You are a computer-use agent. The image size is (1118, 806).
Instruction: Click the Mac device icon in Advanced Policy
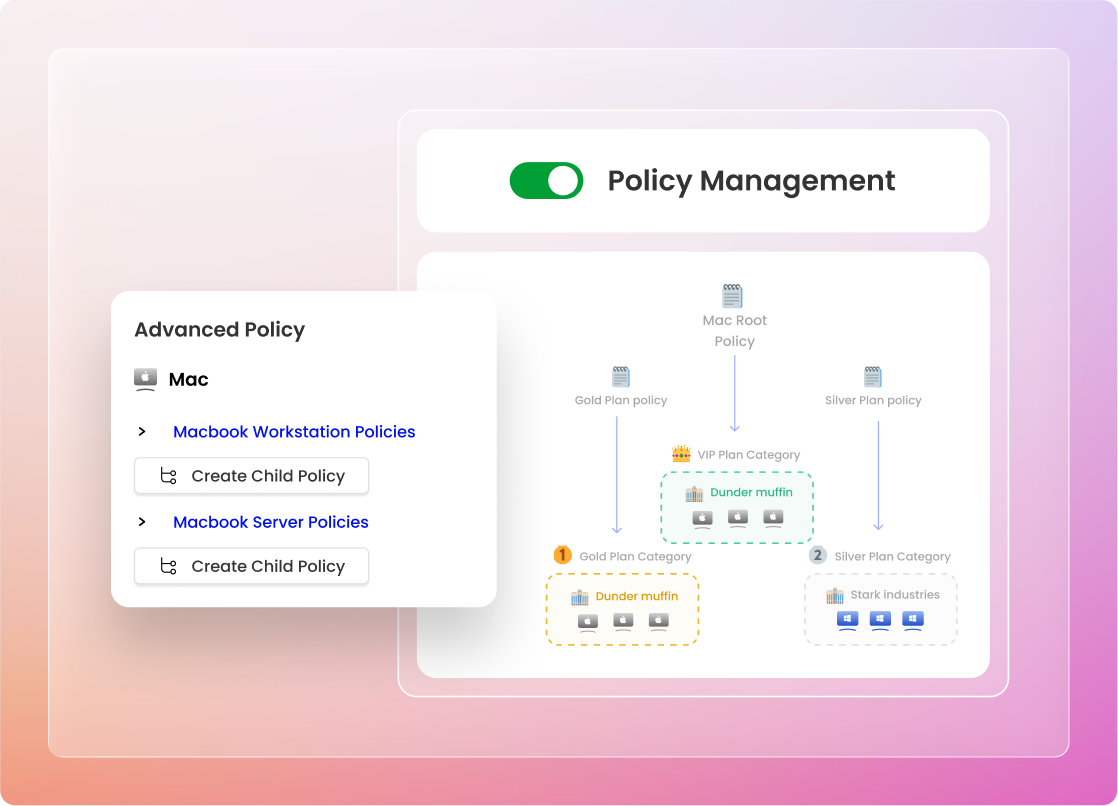(x=146, y=379)
